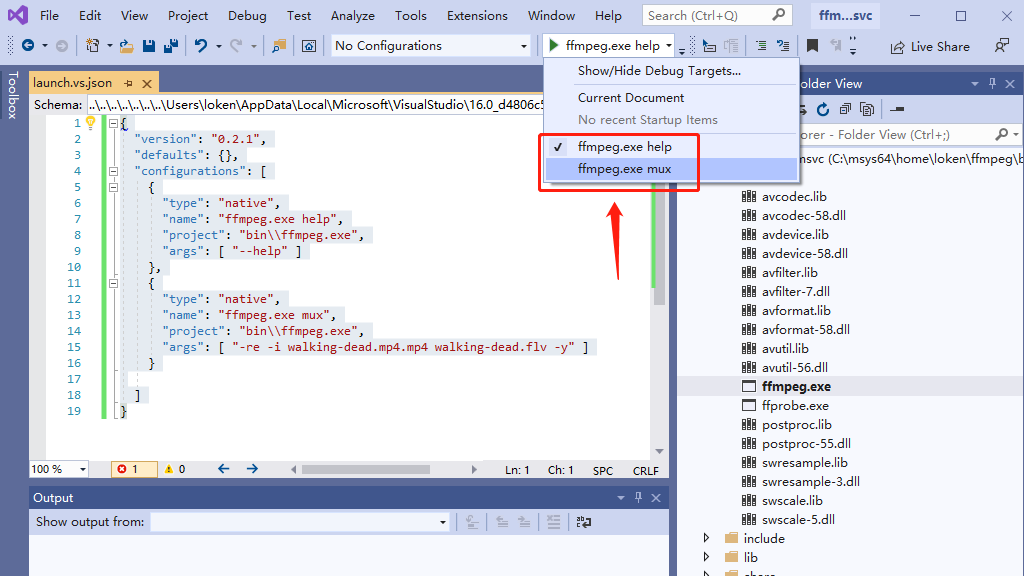Toggle a bookmark with the bookmark icon

[812, 46]
